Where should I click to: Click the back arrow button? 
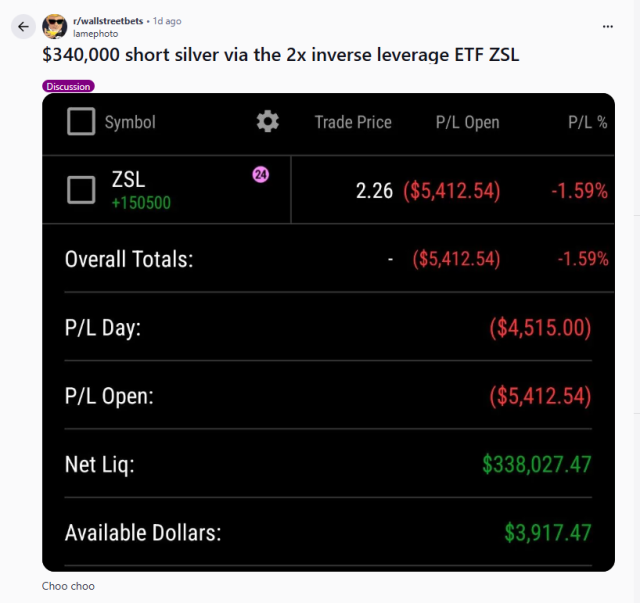pos(24,27)
